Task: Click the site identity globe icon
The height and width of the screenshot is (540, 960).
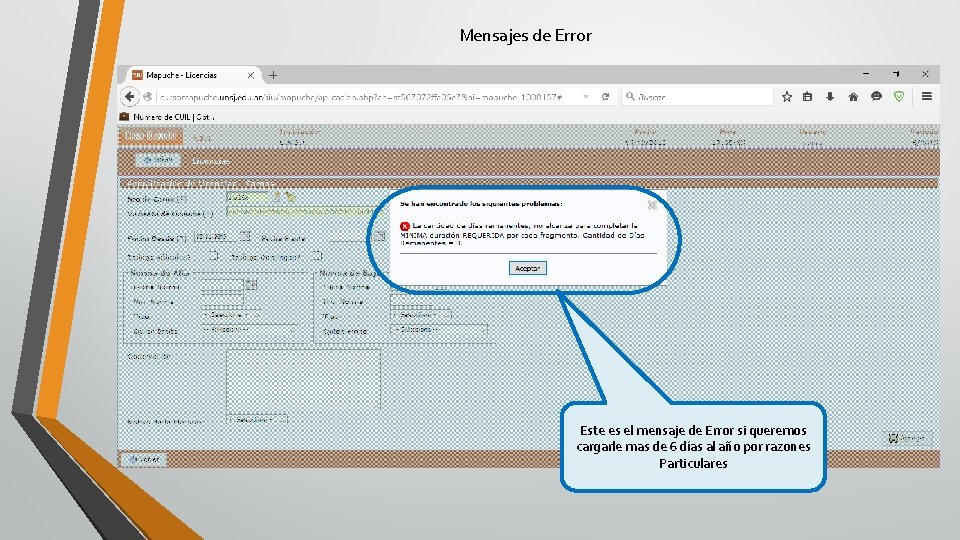Action: pos(148,97)
